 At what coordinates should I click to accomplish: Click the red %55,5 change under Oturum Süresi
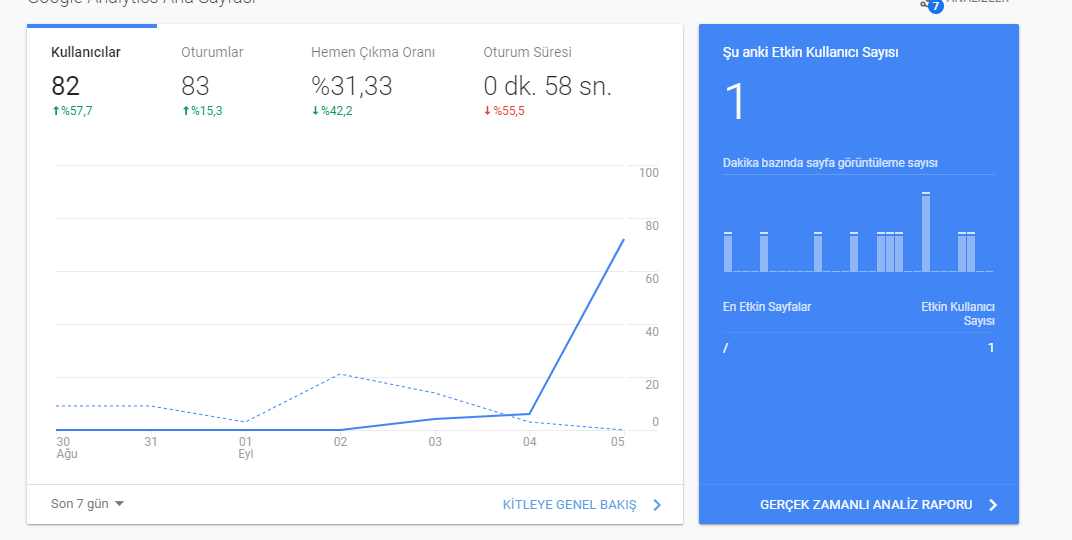pyautogui.click(x=504, y=111)
